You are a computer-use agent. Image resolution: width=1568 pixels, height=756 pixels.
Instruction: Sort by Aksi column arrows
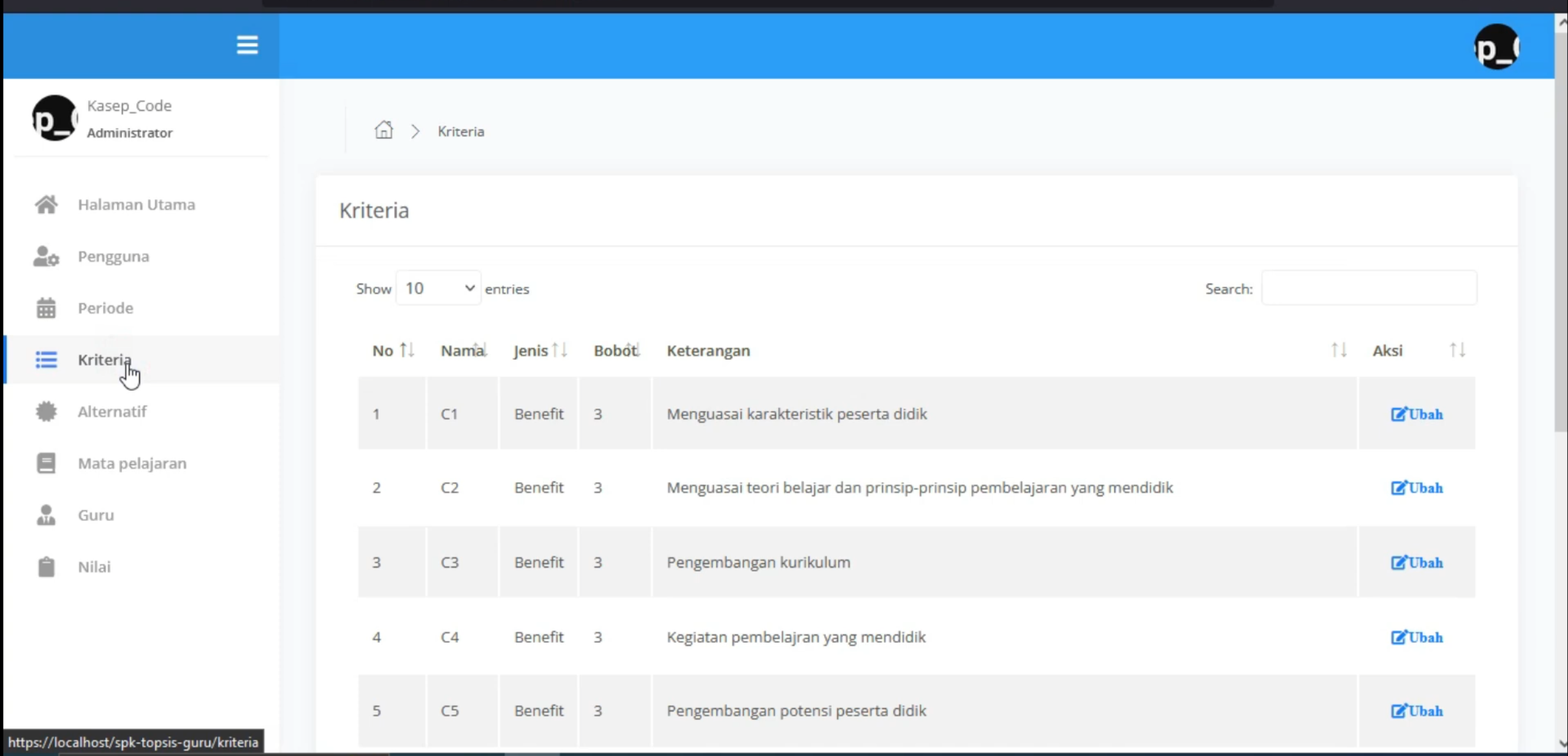click(x=1457, y=350)
